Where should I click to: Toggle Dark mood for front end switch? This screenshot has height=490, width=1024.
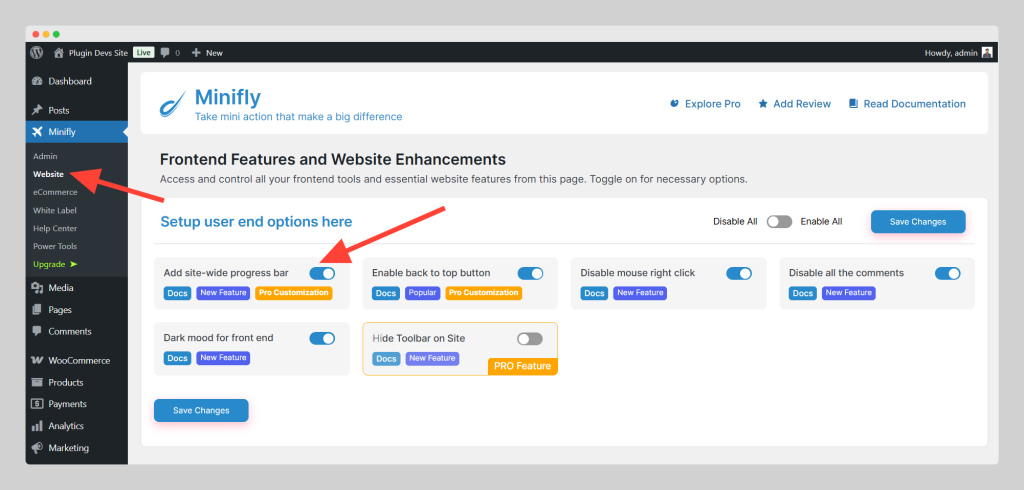(322, 338)
